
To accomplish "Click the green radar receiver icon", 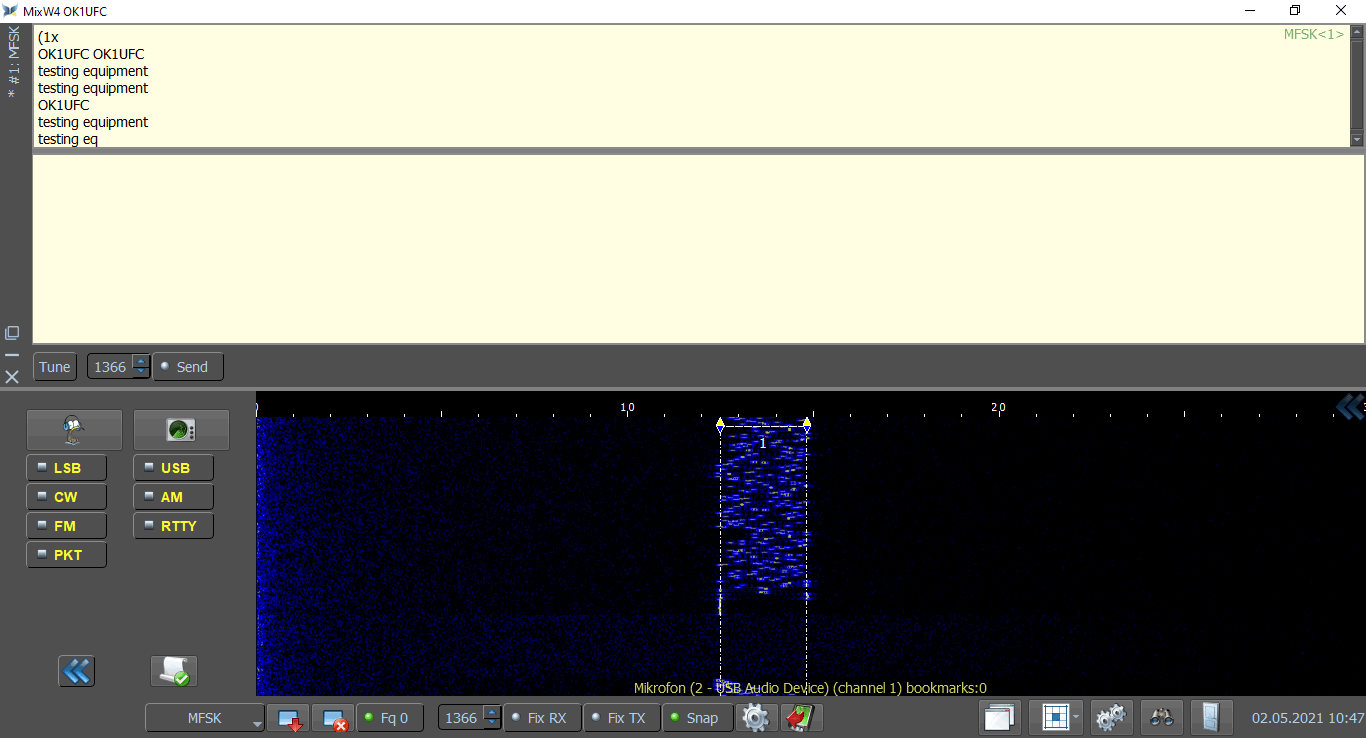I will 181,430.
